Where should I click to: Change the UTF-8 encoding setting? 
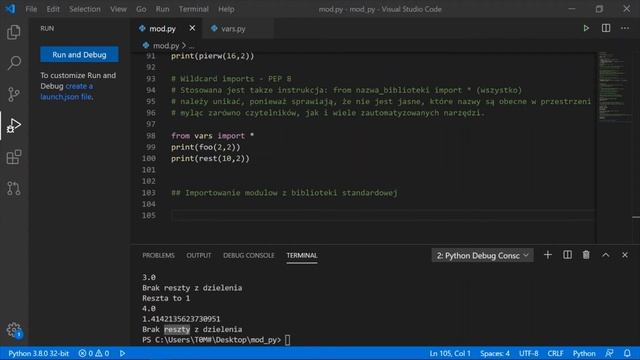(x=529, y=353)
